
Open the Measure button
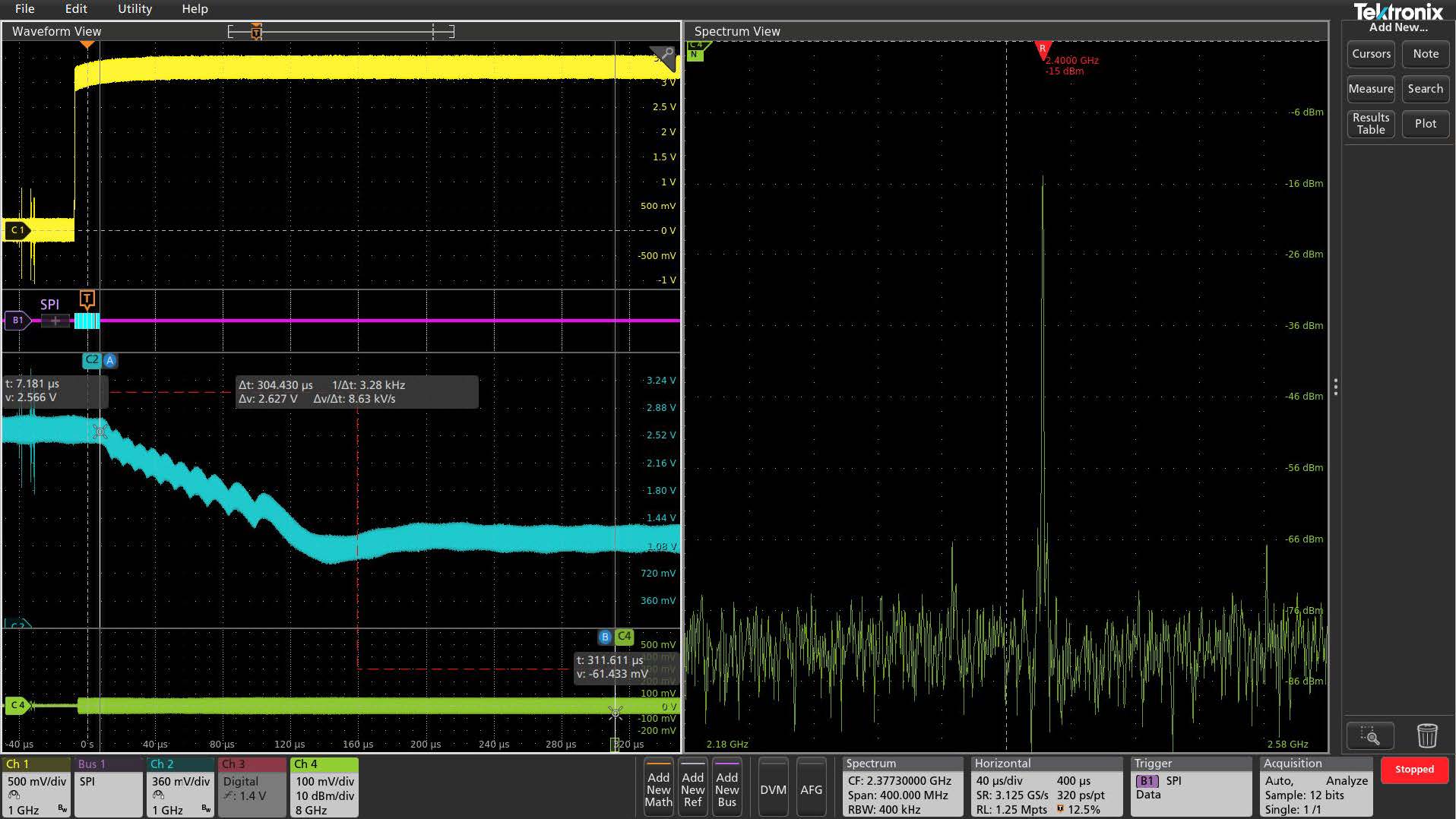(x=1371, y=89)
